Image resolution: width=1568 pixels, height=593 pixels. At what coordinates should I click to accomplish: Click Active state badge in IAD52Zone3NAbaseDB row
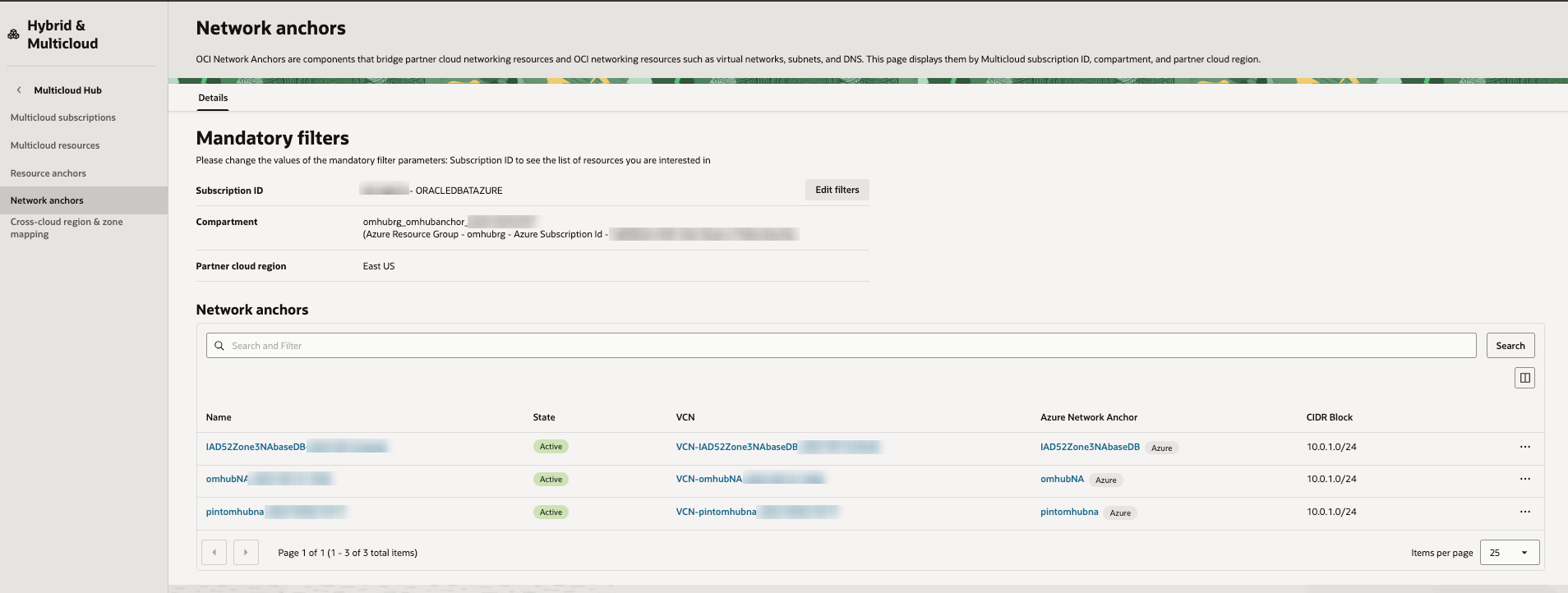pos(551,447)
